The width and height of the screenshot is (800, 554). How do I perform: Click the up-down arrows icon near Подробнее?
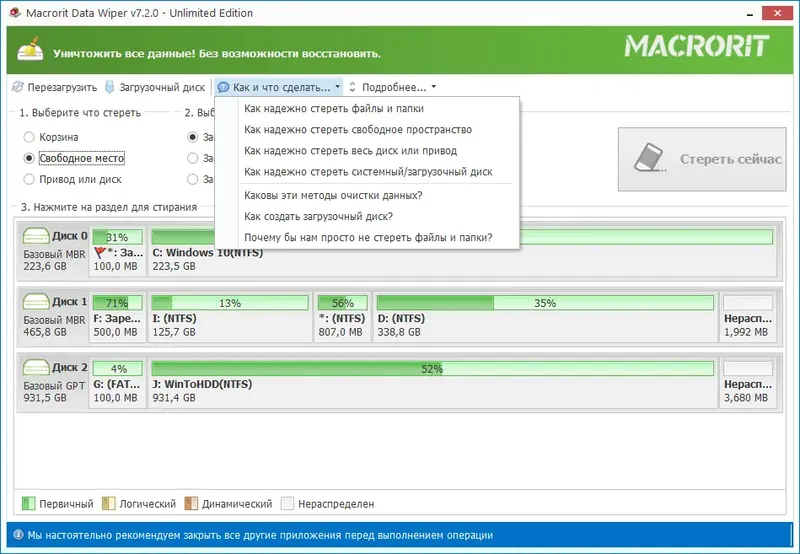[x=352, y=87]
